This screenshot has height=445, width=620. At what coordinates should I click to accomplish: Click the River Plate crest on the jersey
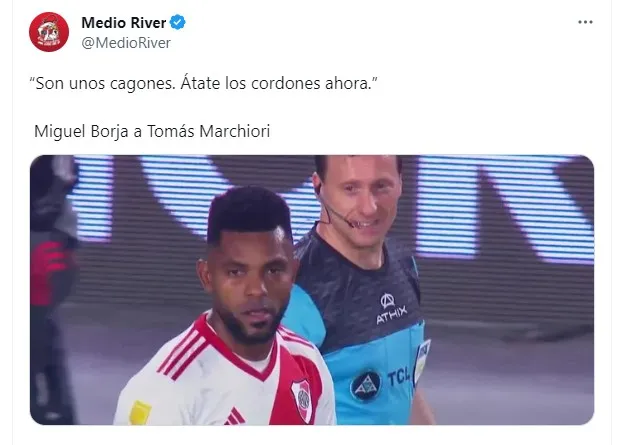pos(303,400)
